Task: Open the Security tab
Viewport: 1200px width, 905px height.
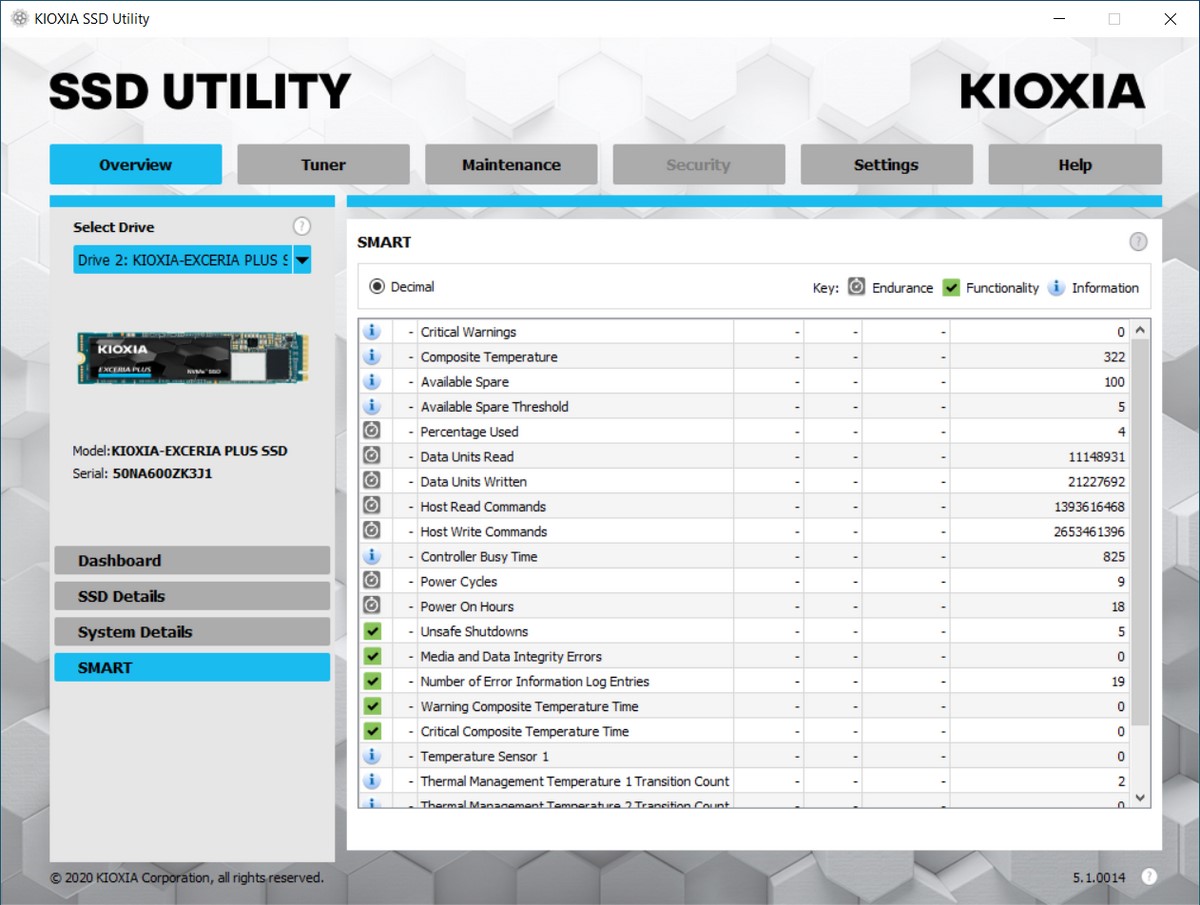Action: [x=698, y=165]
